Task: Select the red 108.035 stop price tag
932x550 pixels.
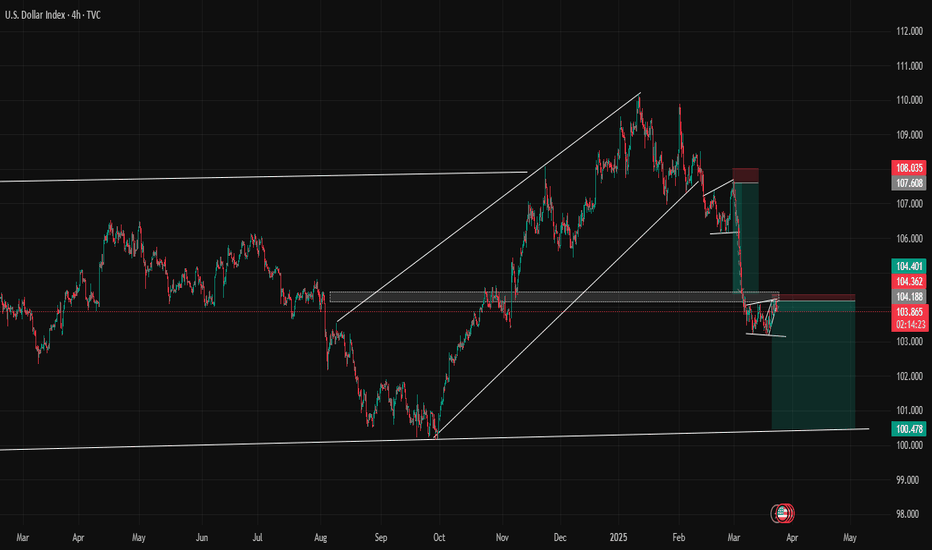Action: pyautogui.click(x=909, y=168)
